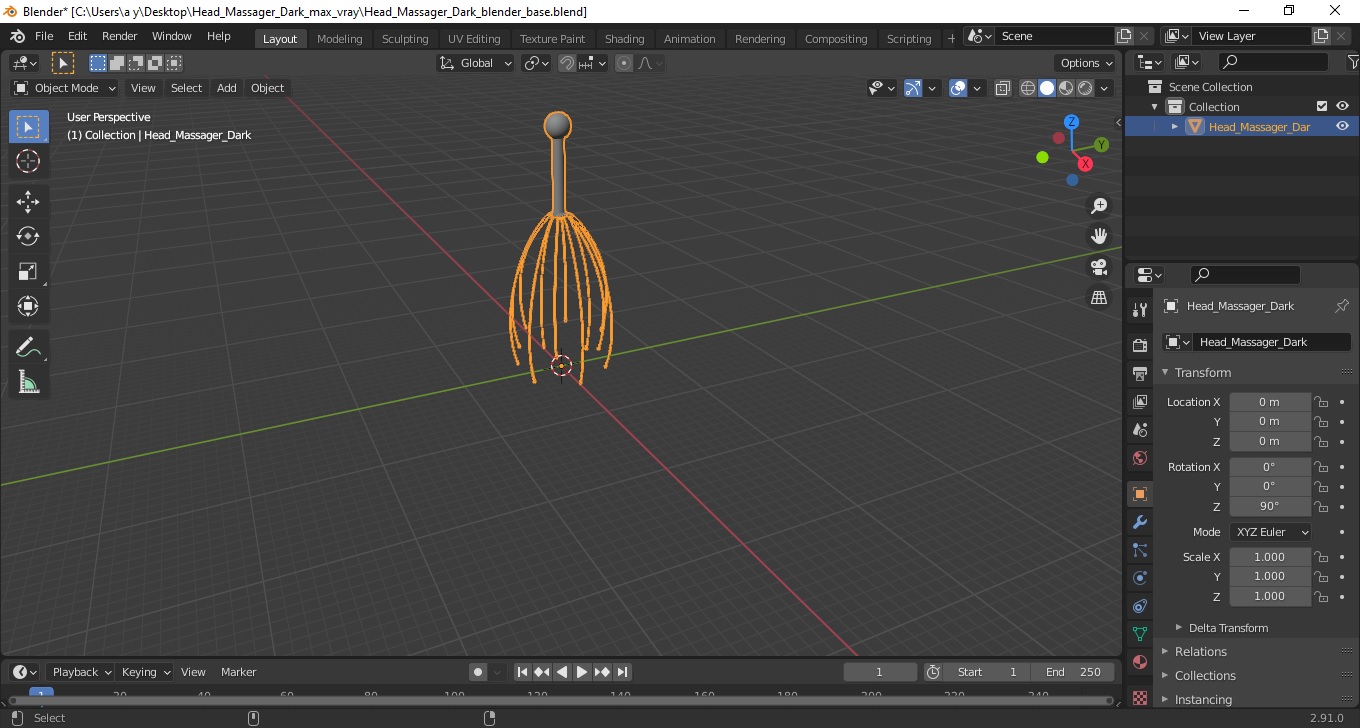Expand Head_Massager_Dar in the outliner

1175,127
